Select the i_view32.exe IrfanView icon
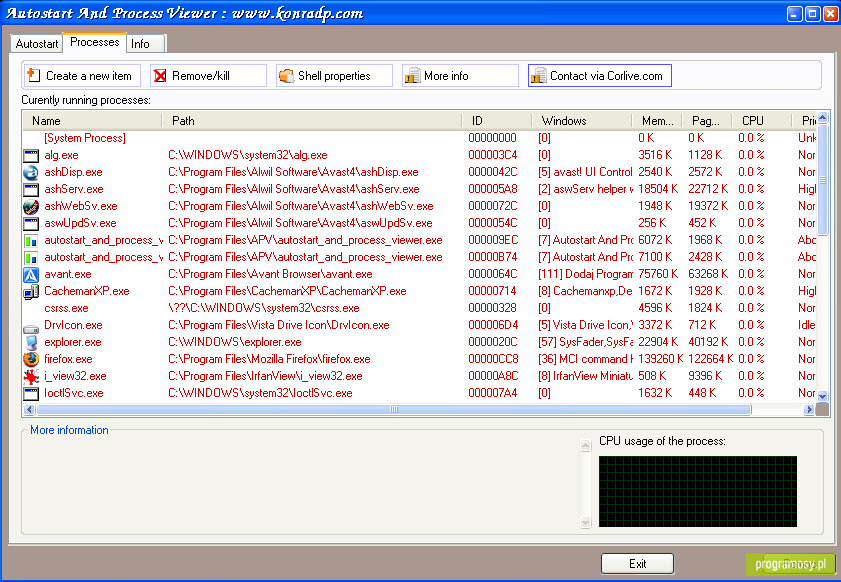The width and height of the screenshot is (841, 582). coord(31,377)
